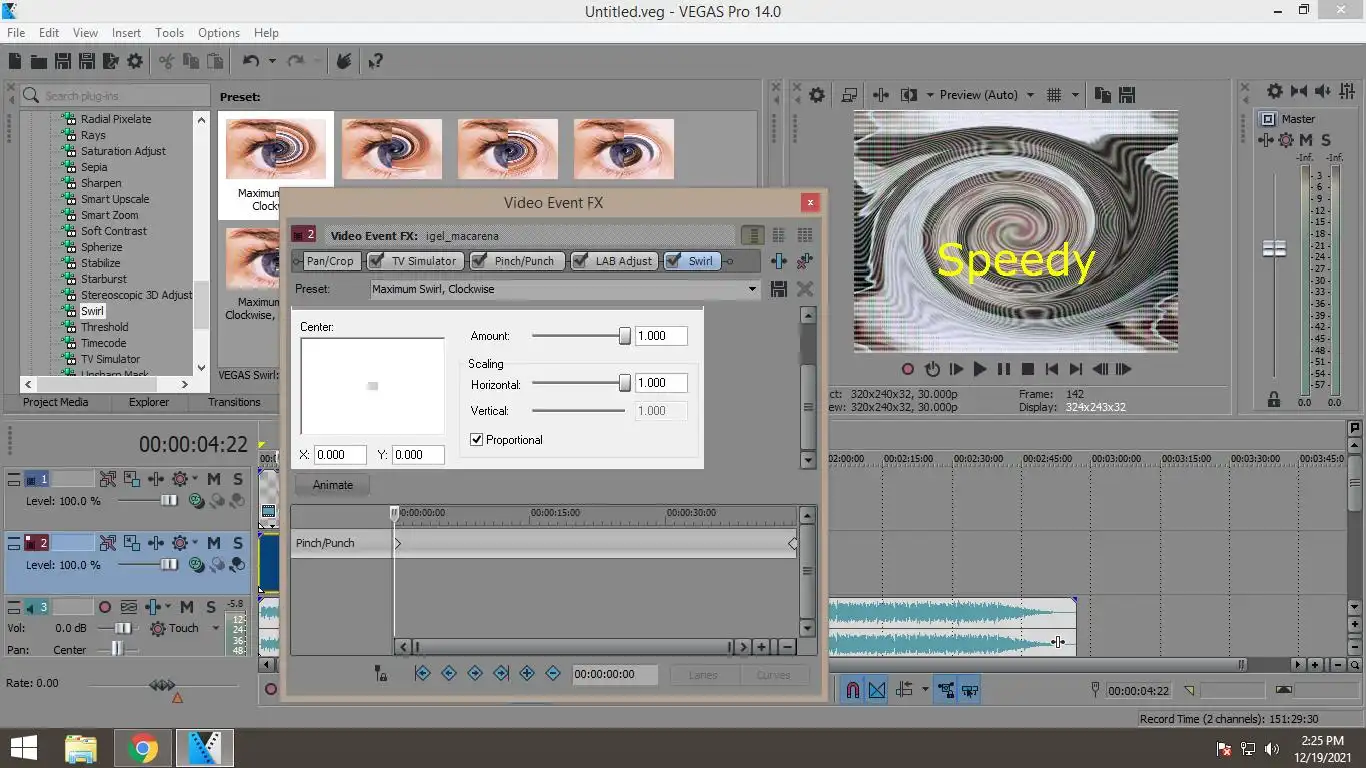Open video preview properties gear icon
This screenshot has height=768, width=1366.
coord(817,95)
